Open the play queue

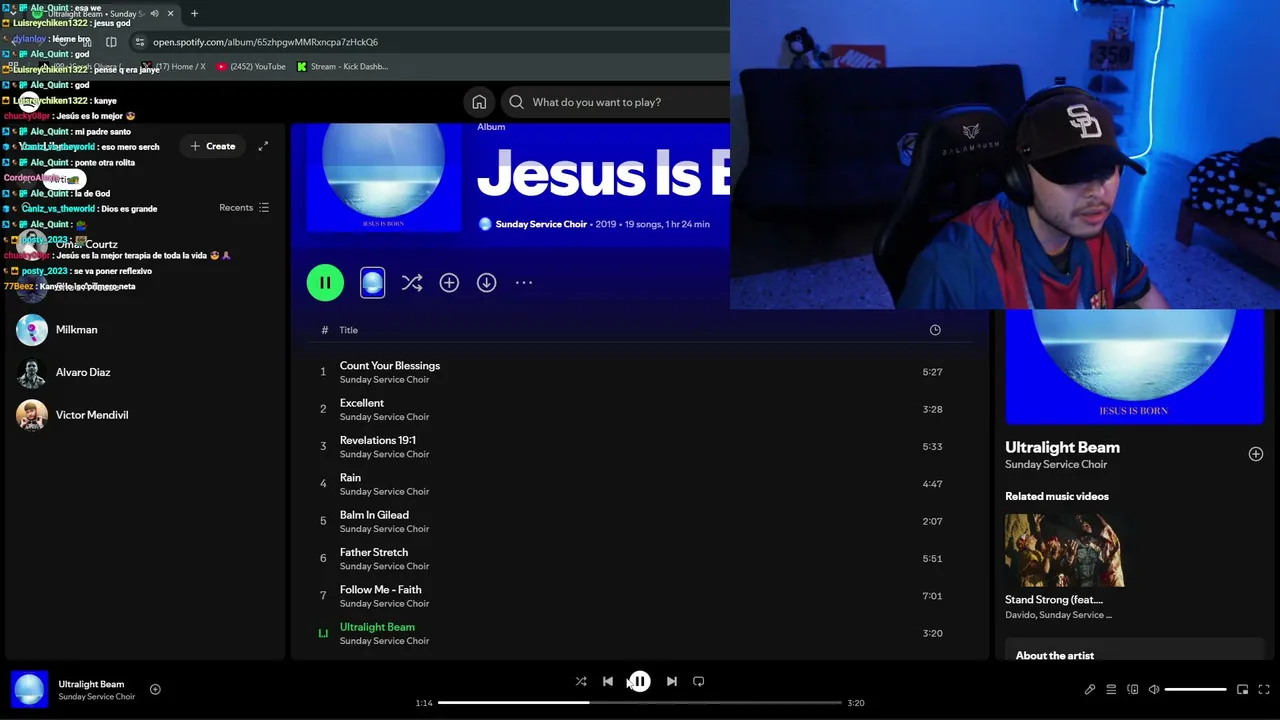tap(1111, 689)
